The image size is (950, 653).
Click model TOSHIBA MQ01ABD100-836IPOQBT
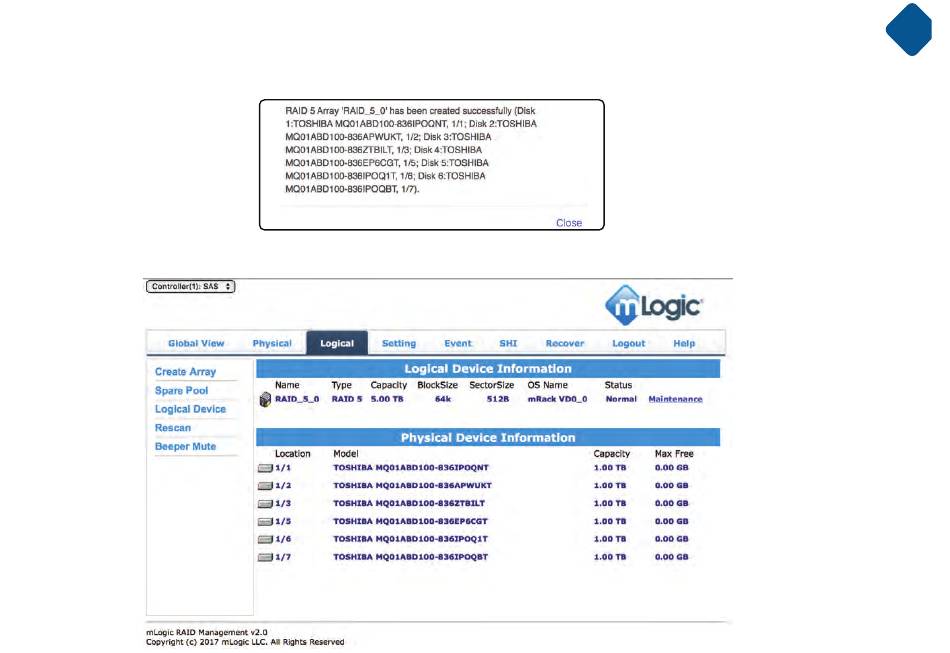[410, 557]
